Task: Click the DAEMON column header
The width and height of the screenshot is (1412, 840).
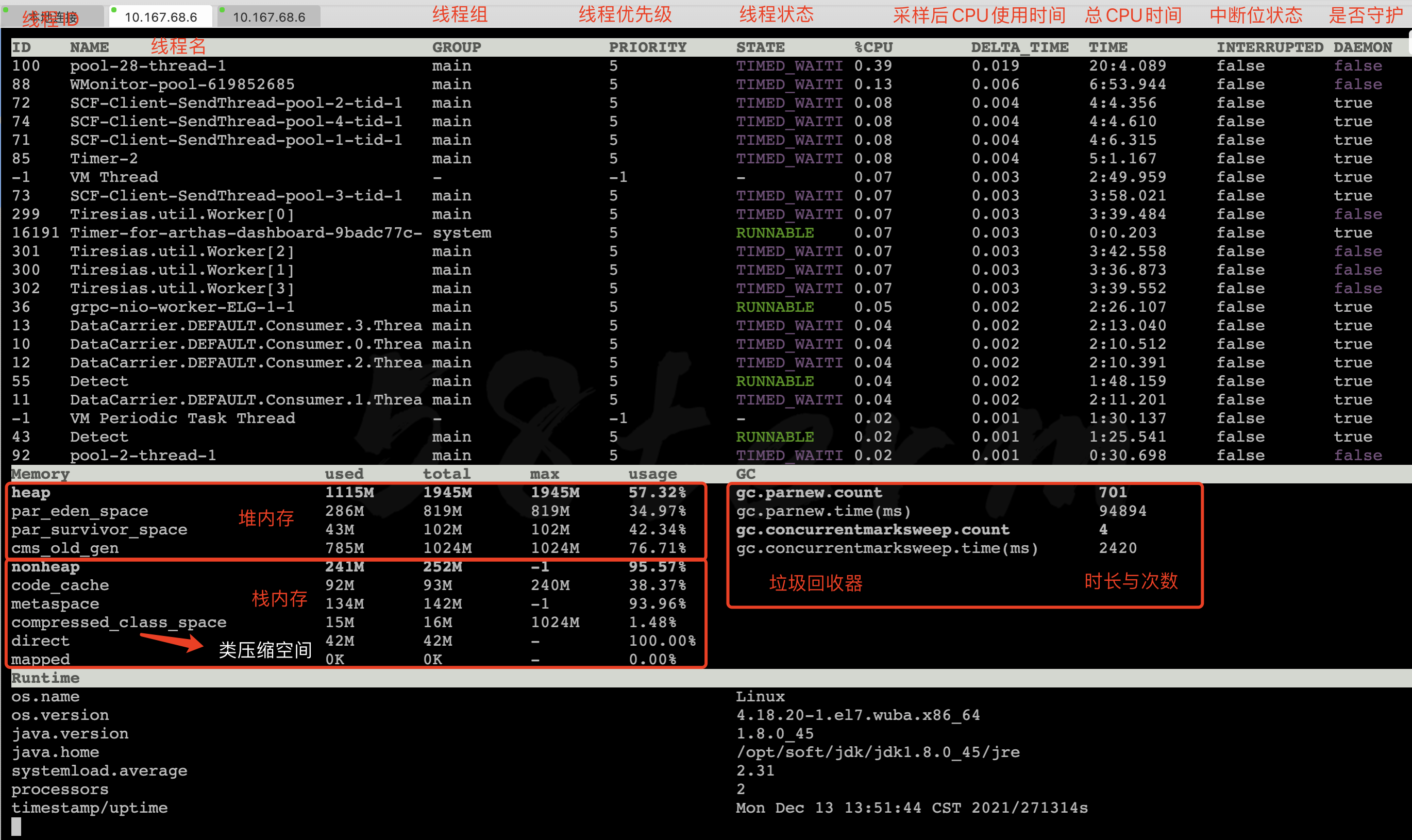Action: click(1362, 47)
